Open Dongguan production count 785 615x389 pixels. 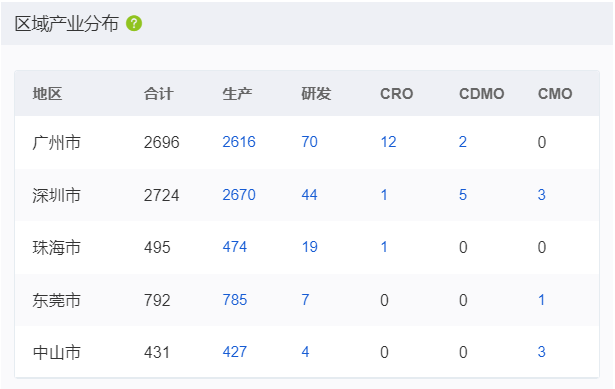(235, 300)
